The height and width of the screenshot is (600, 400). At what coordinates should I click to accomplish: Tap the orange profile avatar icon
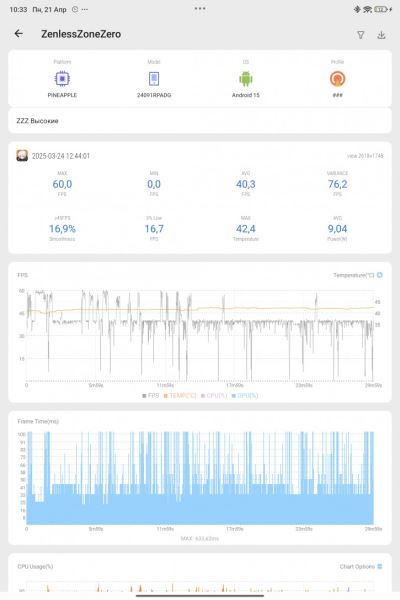click(x=337, y=79)
